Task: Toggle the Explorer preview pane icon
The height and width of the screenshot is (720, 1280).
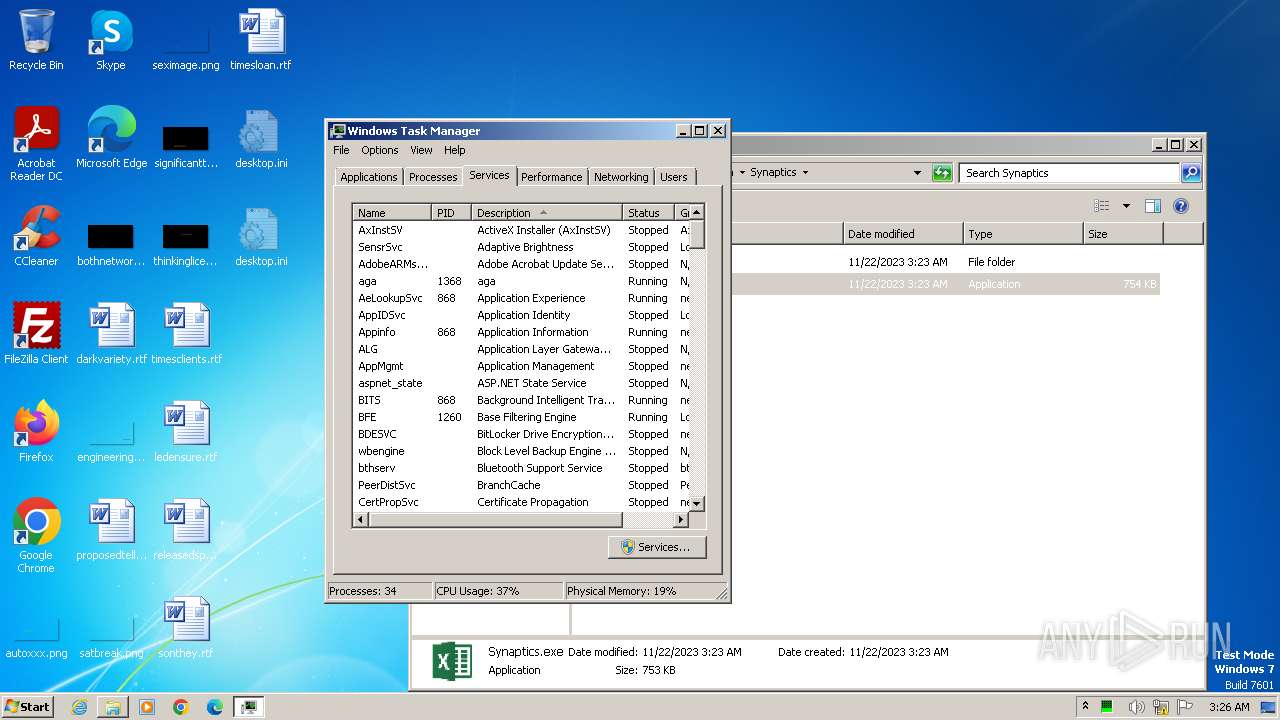Action: [x=1153, y=206]
